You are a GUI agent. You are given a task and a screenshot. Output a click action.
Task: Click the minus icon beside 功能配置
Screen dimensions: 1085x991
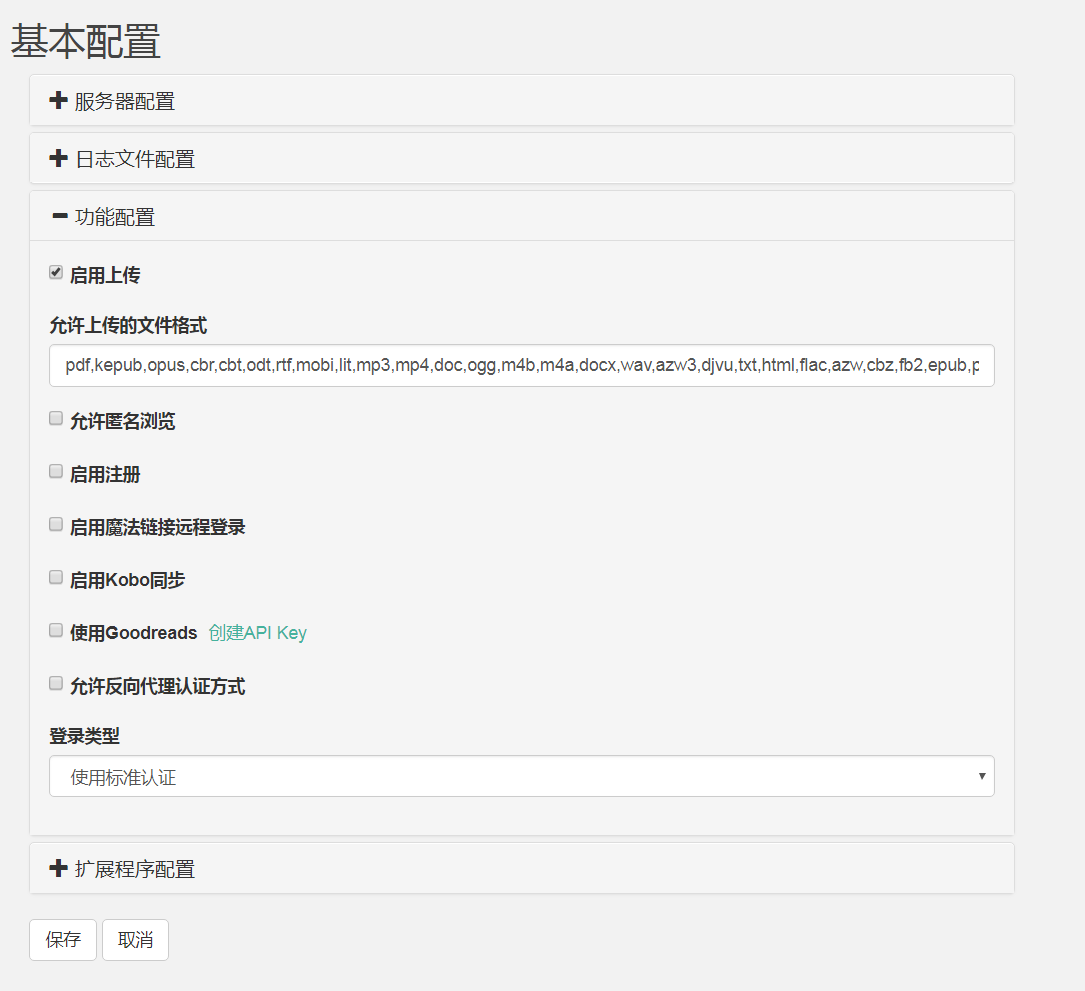click(x=59, y=216)
